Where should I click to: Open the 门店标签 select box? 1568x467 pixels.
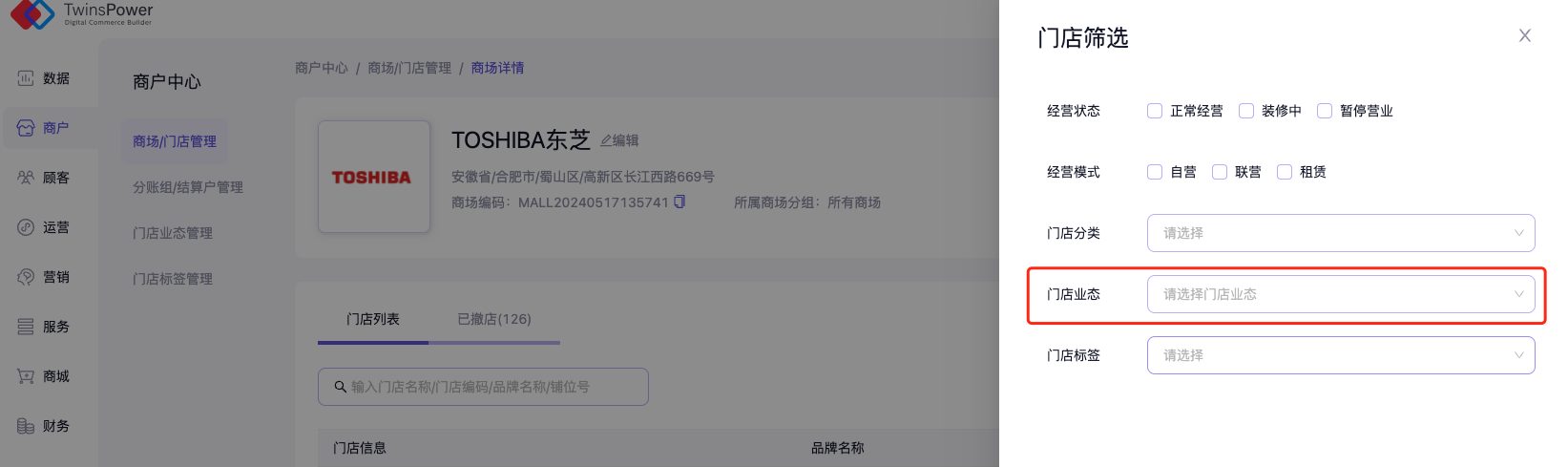[x=1340, y=355]
